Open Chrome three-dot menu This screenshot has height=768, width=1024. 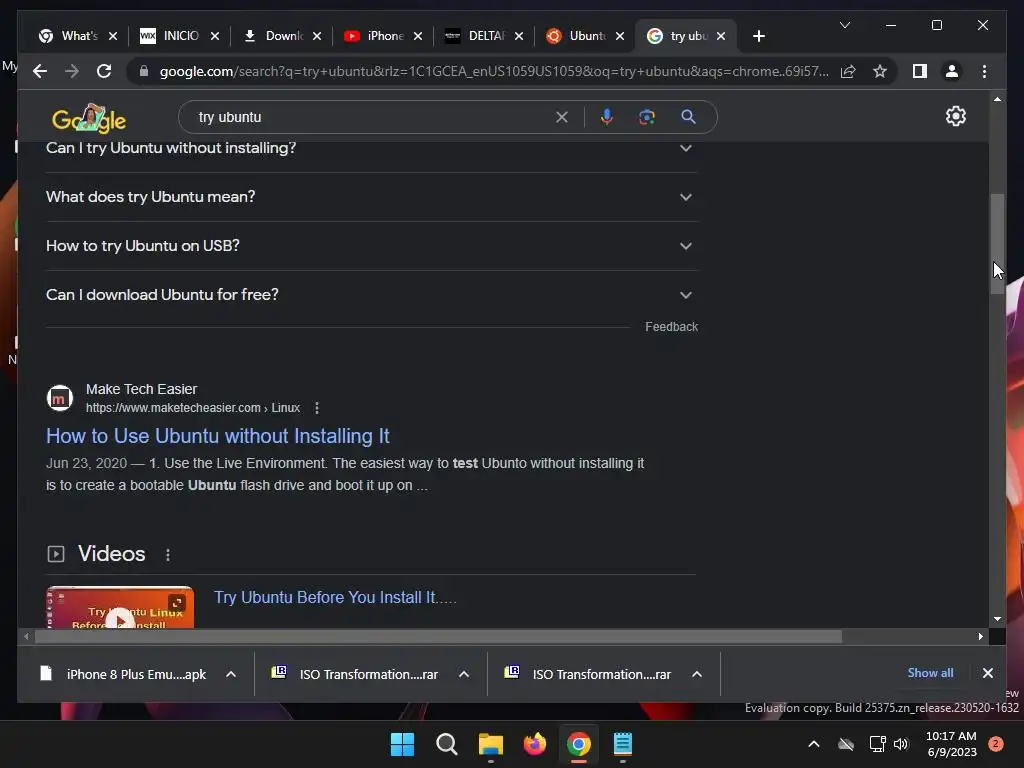[984, 71]
